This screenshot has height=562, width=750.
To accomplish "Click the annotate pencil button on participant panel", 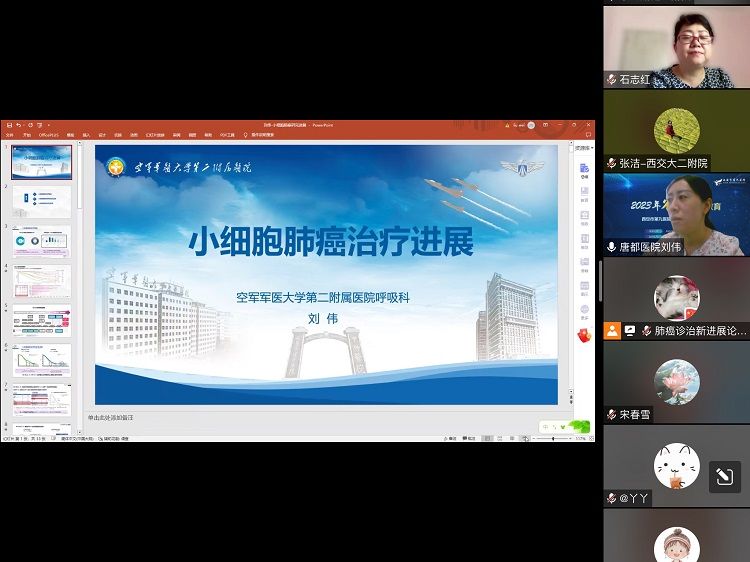I will (x=725, y=476).
